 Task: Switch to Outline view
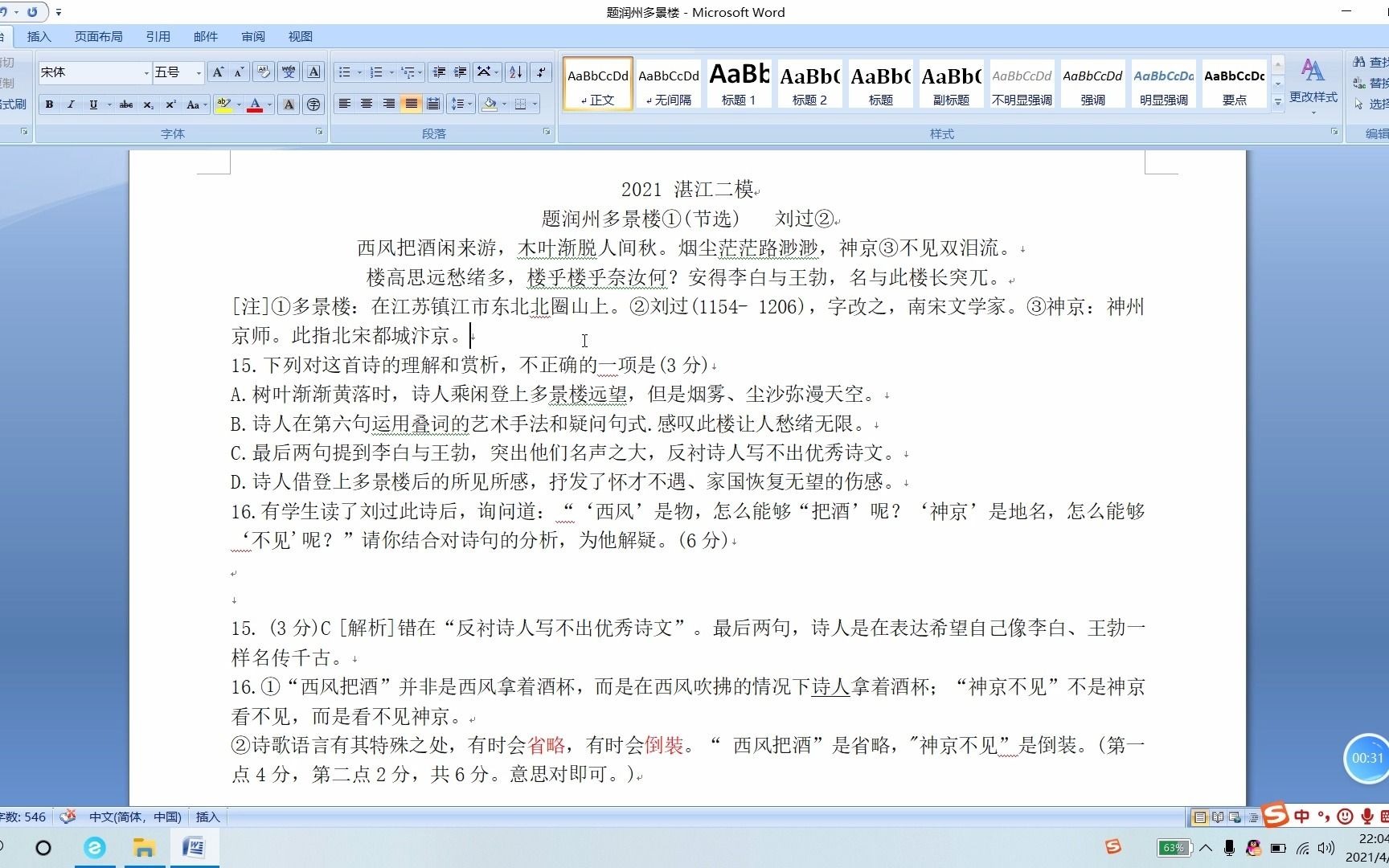tap(1252, 817)
